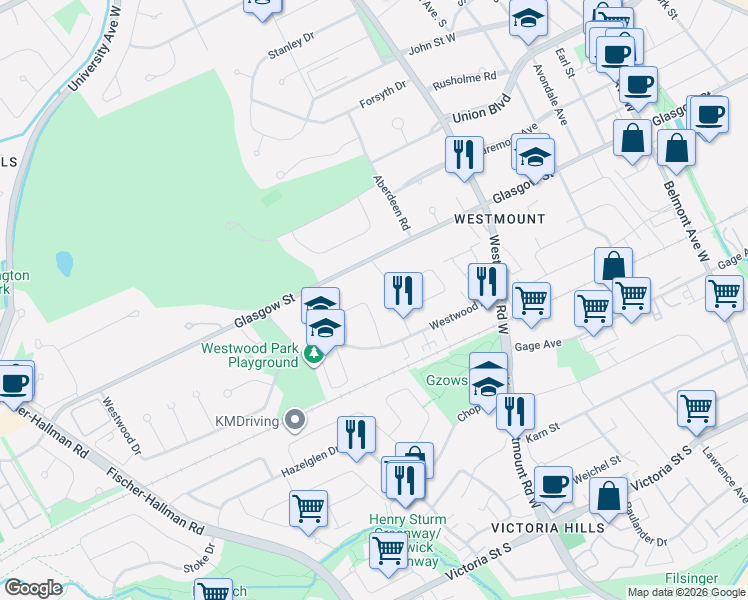Select the Forsyth Dr street label
748x600 pixels.
[383, 94]
